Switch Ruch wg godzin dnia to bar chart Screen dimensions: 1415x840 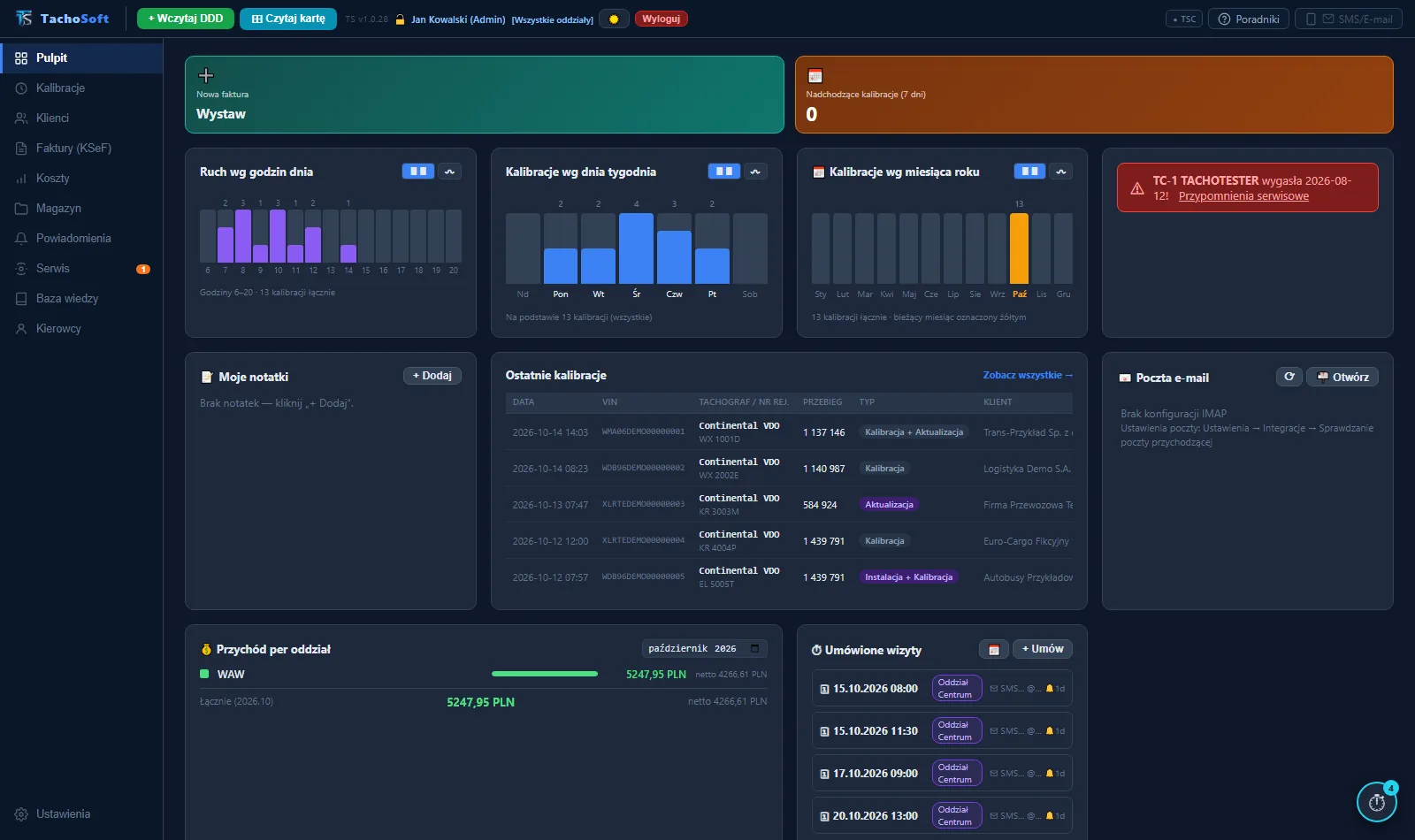(x=418, y=172)
